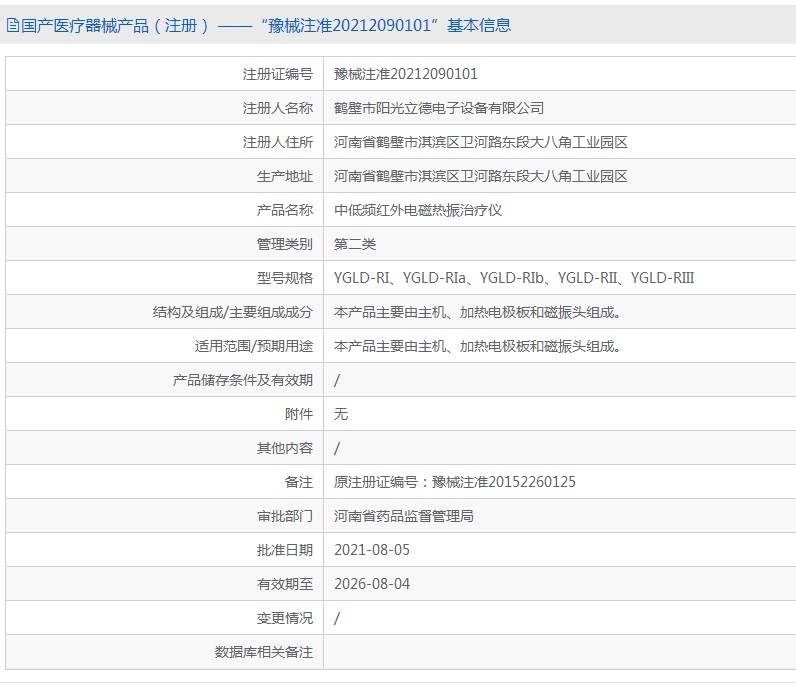Image resolution: width=796 pixels, height=687 pixels.
Task: Select the description in the 适用范围/预期用途 row
Action: coord(477,346)
